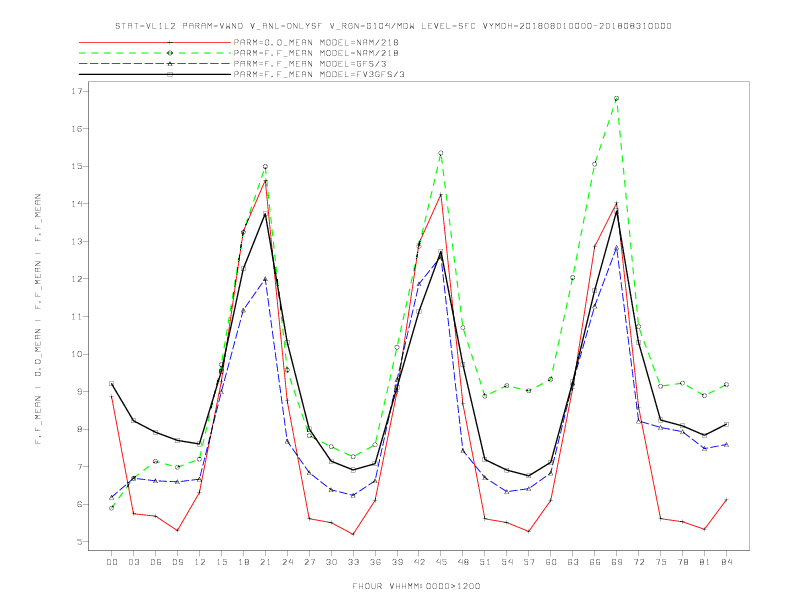Click x-axis tick label 57
This screenshot has width=792, height=612.
(x=529, y=562)
